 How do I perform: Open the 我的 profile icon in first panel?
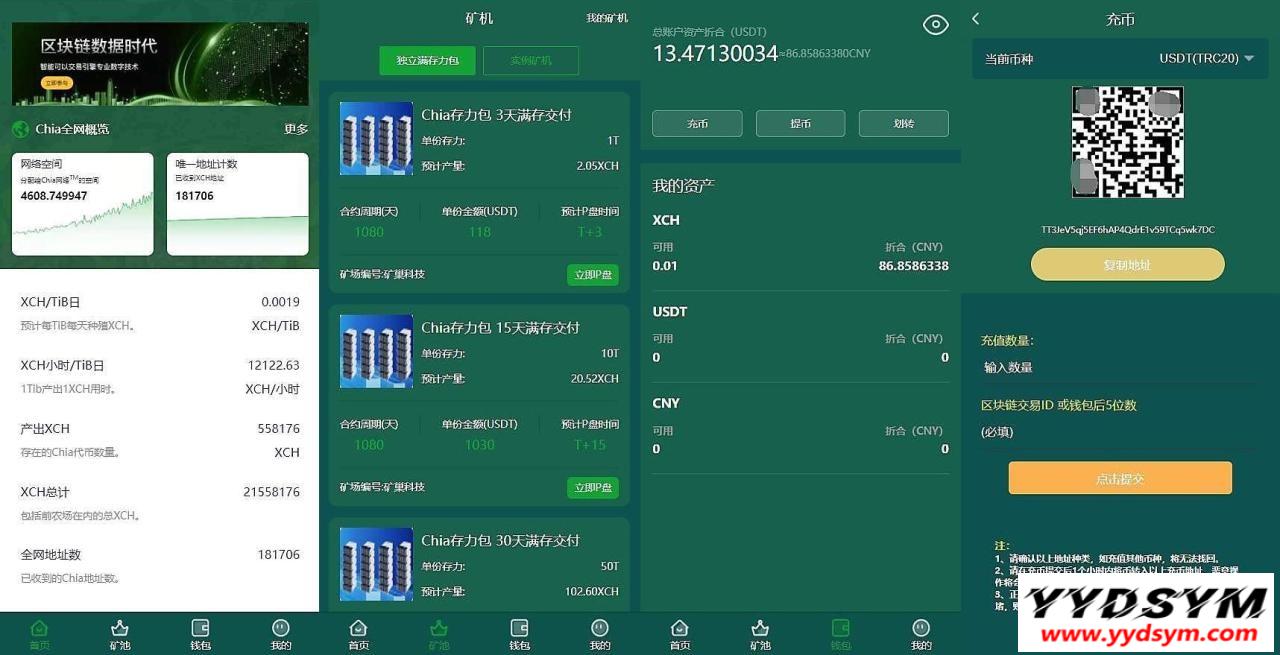point(281,628)
